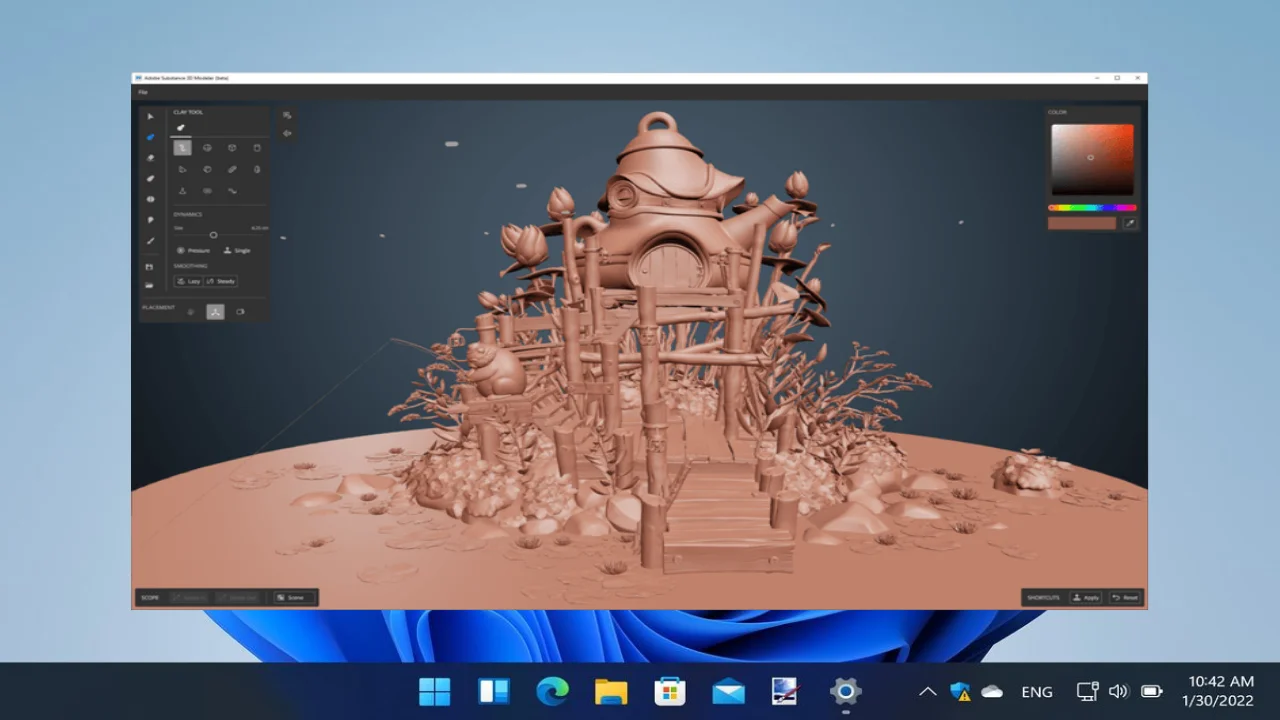
Task: Enable the Single stroke option
Action: [236, 250]
